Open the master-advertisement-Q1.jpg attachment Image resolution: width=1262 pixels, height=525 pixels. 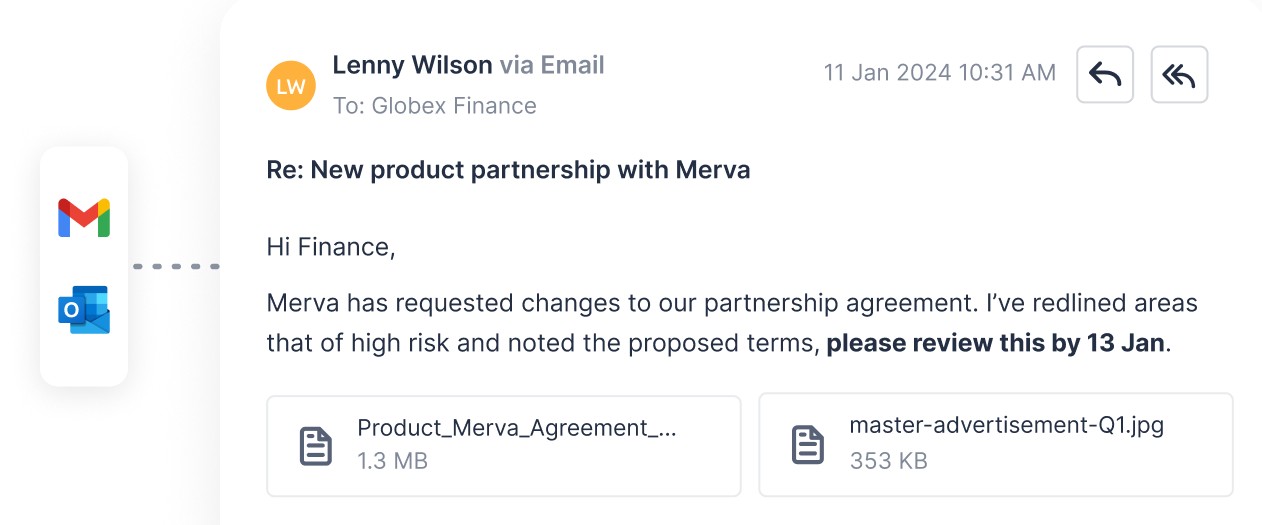pyautogui.click(x=996, y=445)
